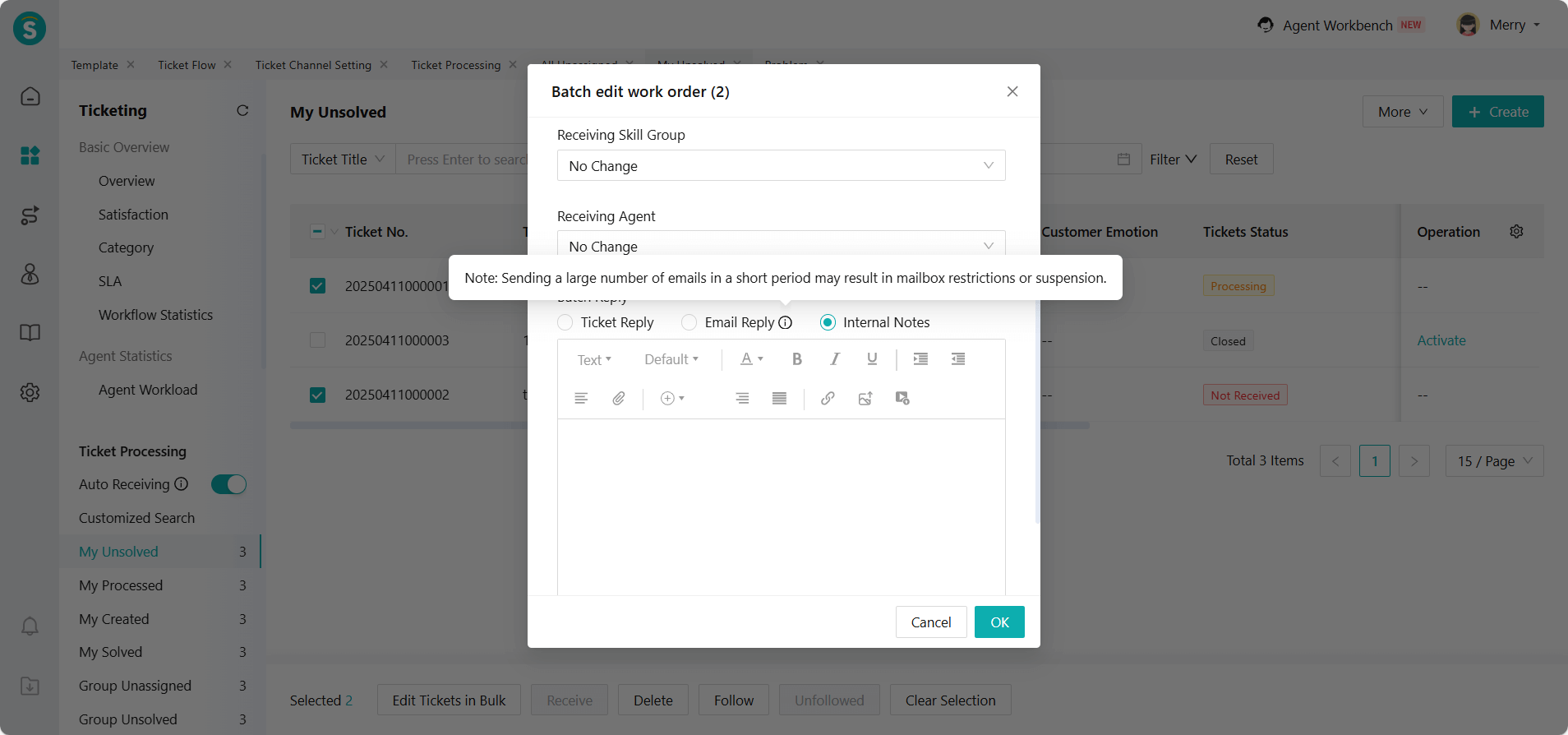Expand the Receiving Agent dropdown
Screen dimensions: 1568x735
(x=781, y=246)
